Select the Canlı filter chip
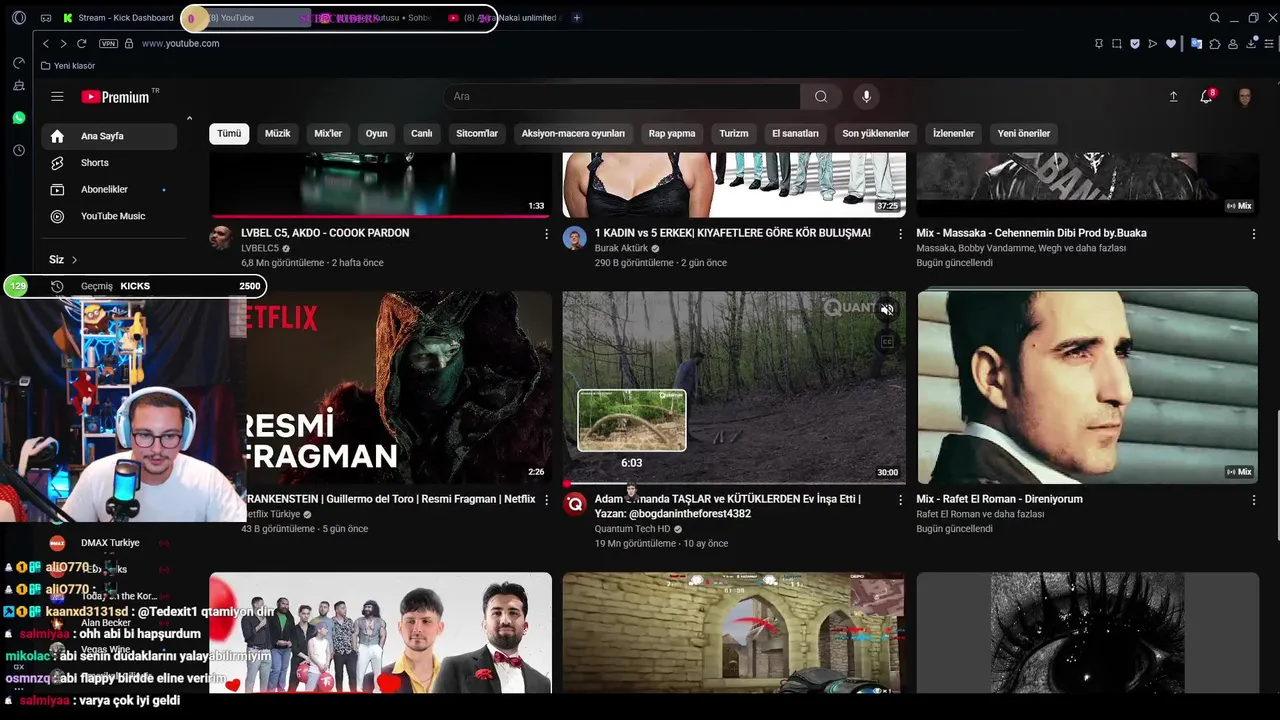 point(421,134)
